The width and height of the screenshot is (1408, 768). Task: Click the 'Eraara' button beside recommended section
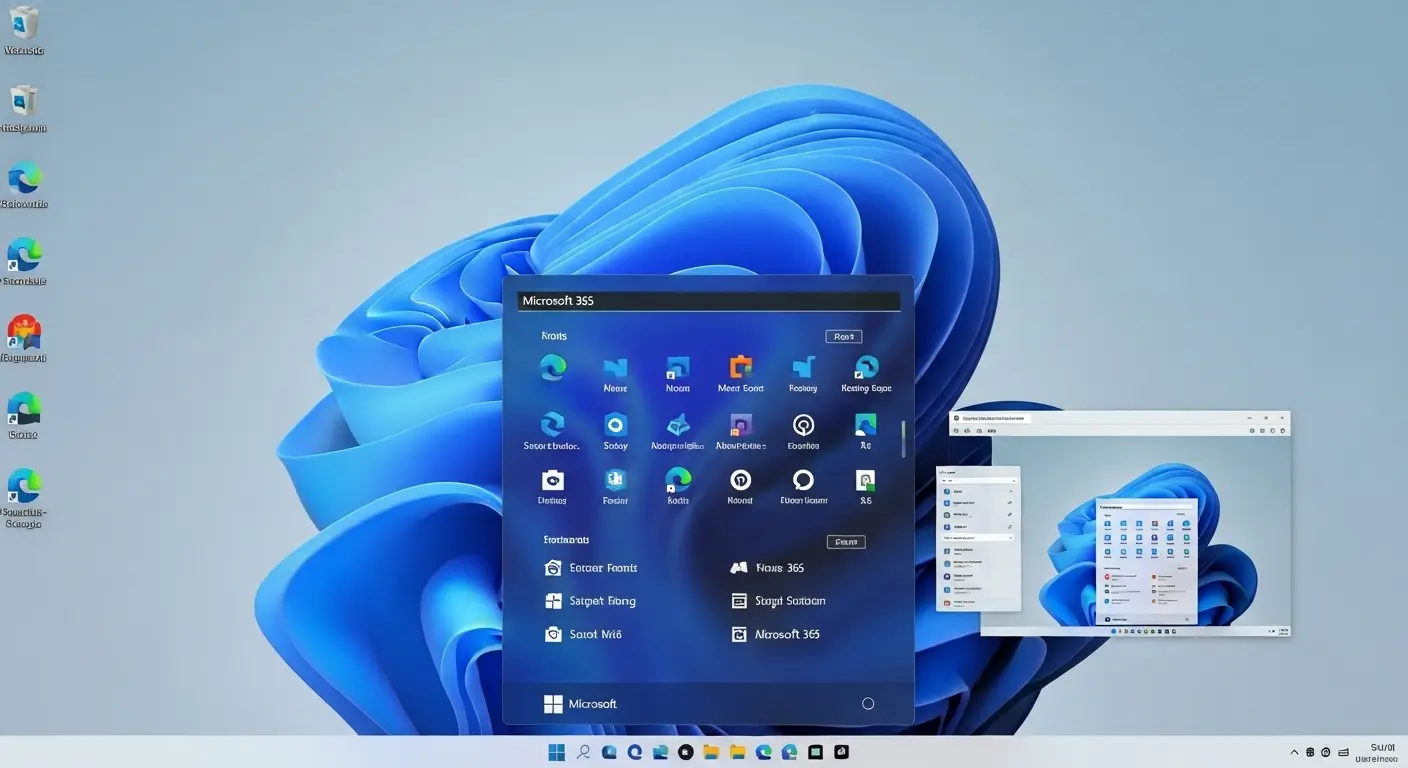846,542
